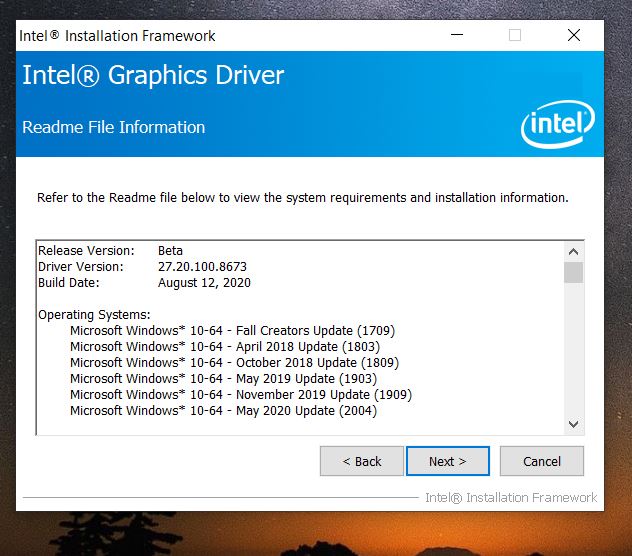Image resolution: width=632 pixels, height=556 pixels.
Task: Click the 'August 12, 2020' build date
Action: pos(204,283)
